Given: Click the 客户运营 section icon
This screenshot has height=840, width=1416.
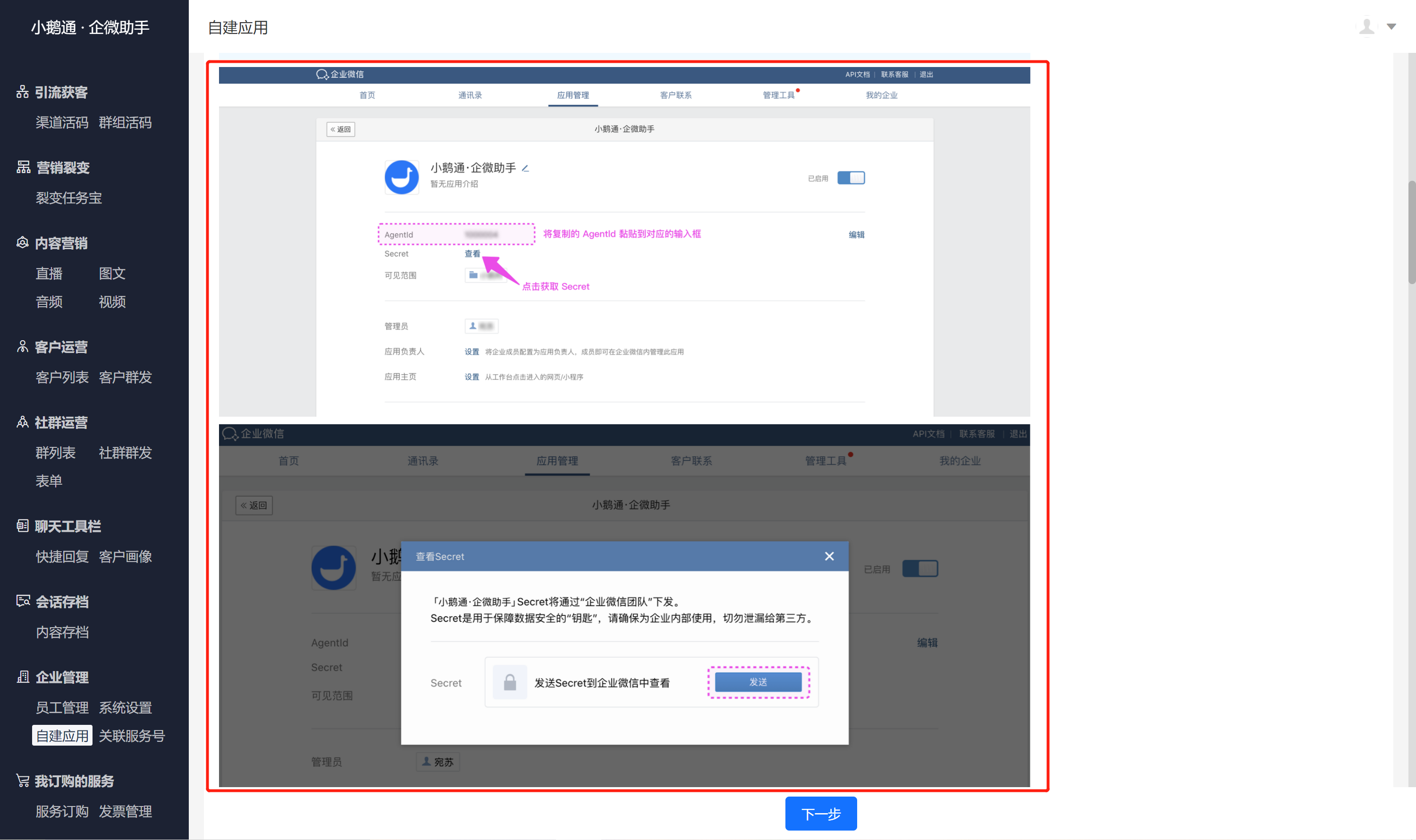Looking at the screenshot, I should pyautogui.click(x=23, y=346).
